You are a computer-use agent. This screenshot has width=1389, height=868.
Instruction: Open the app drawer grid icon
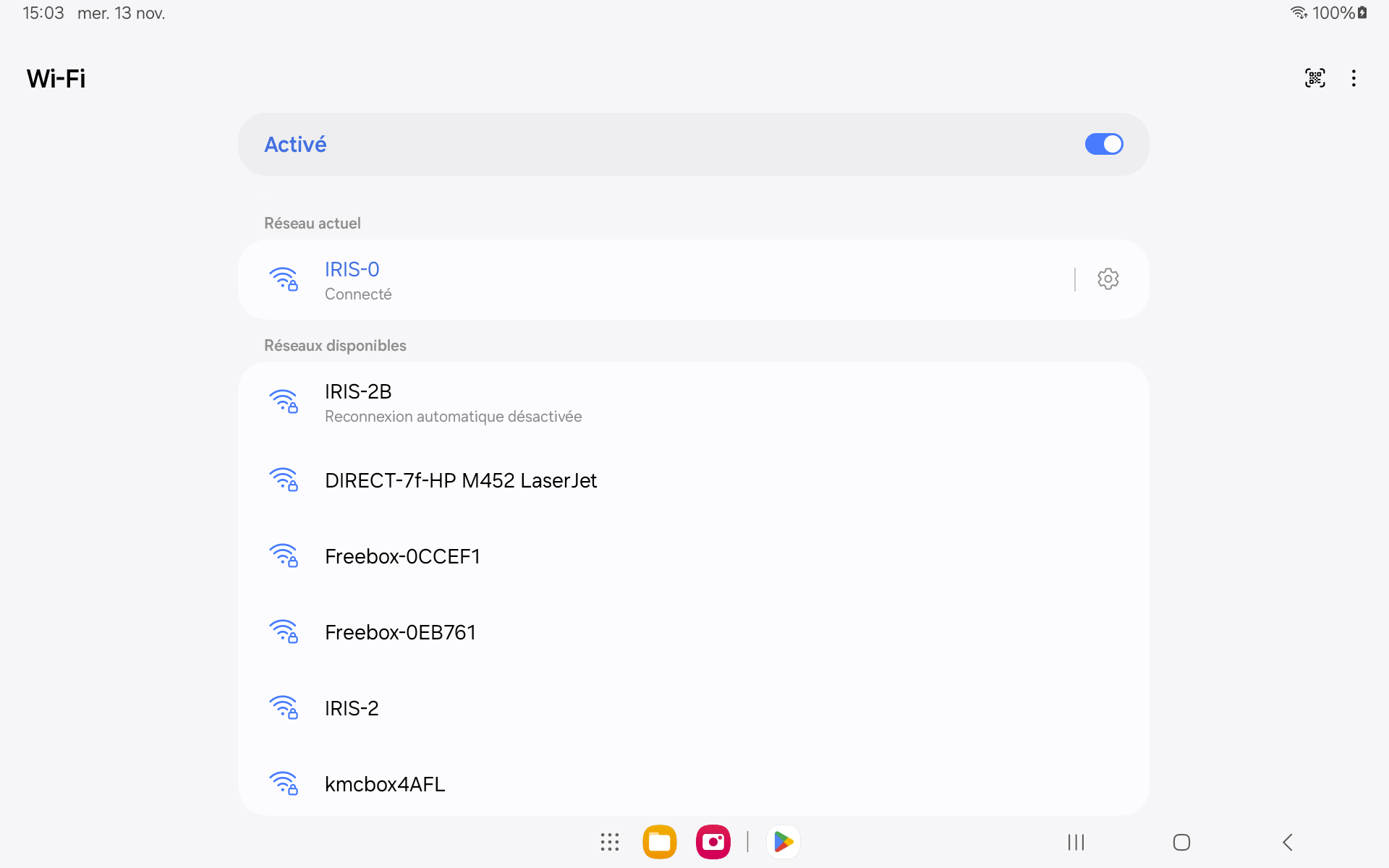(x=609, y=842)
